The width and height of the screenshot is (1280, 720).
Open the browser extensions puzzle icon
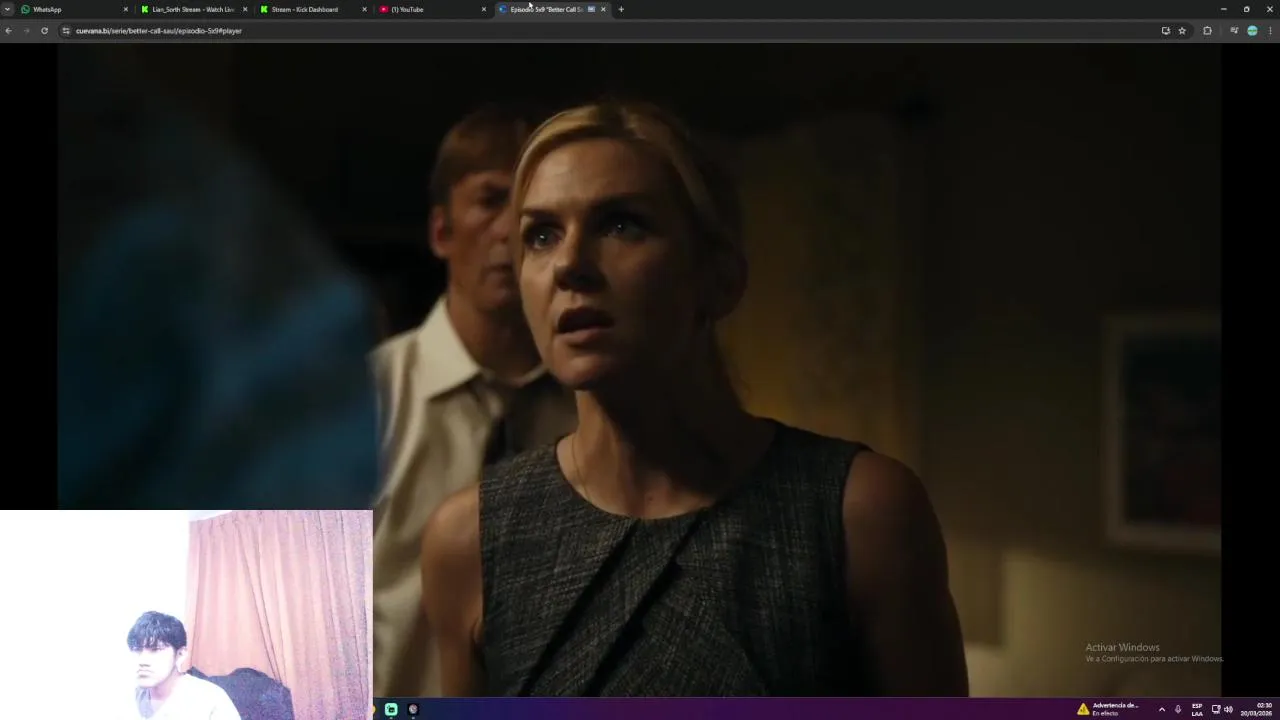pyautogui.click(x=1207, y=31)
